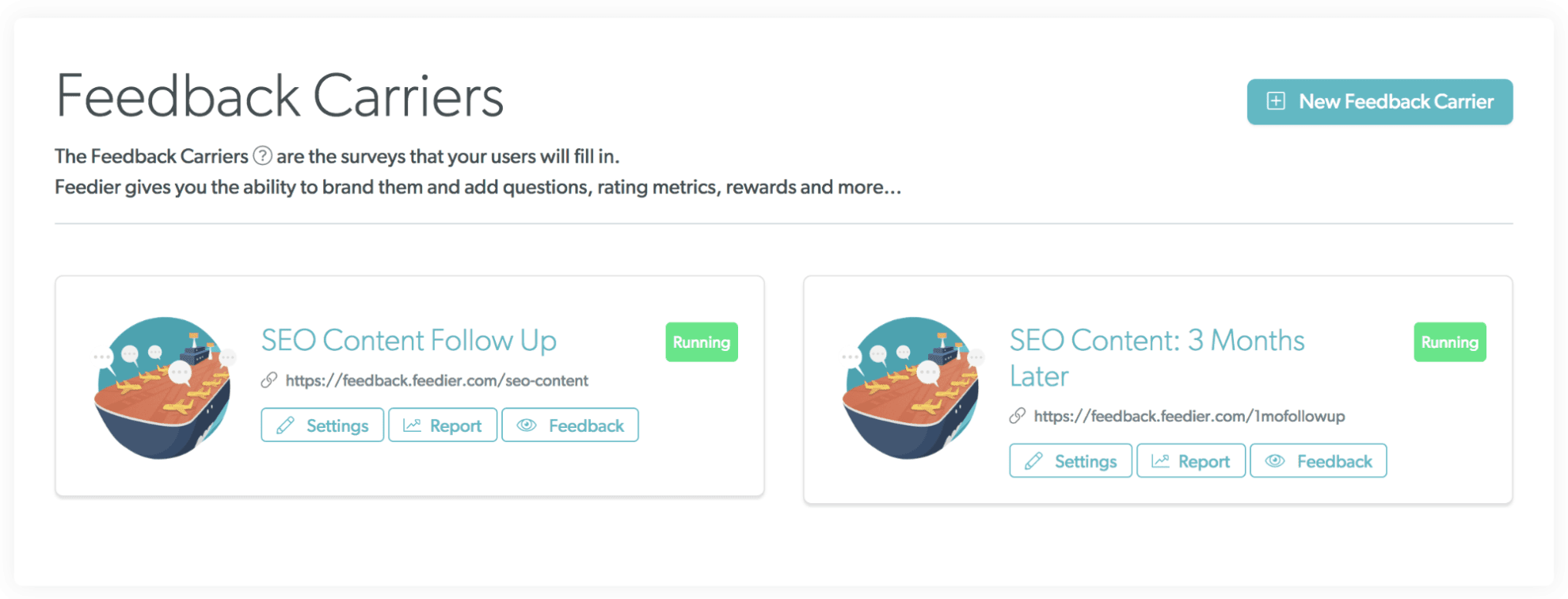Open the SEO Content Follow Up carrier title
This screenshot has height=599, width=1568.
(x=409, y=340)
